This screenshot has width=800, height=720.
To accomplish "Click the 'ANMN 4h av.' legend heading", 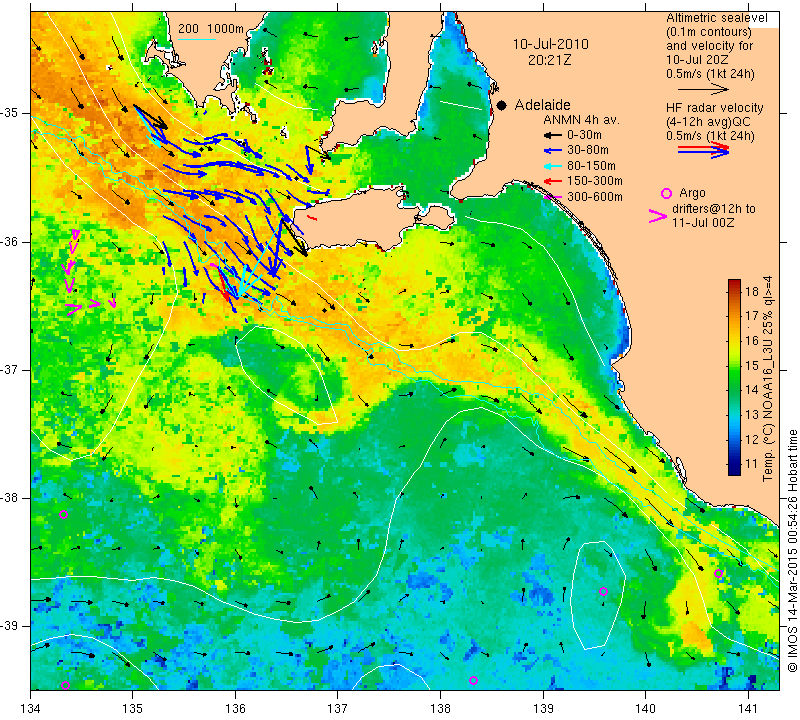I will 581,120.
